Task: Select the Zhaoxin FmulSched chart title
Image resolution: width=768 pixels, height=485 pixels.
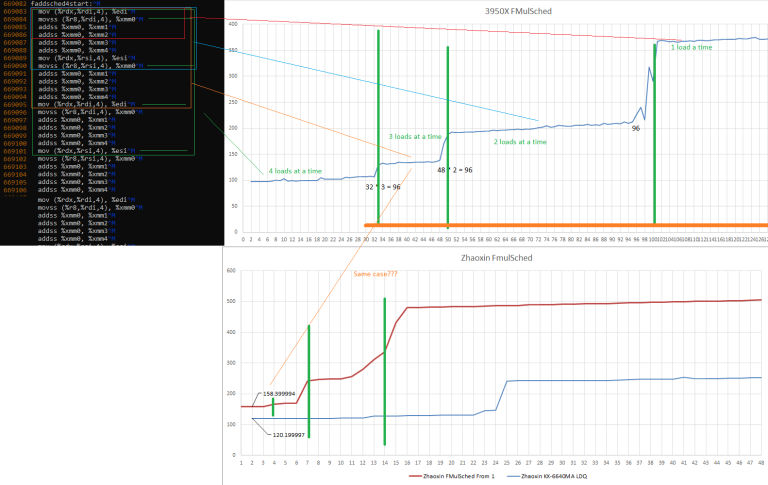Action: tap(496, 258)
